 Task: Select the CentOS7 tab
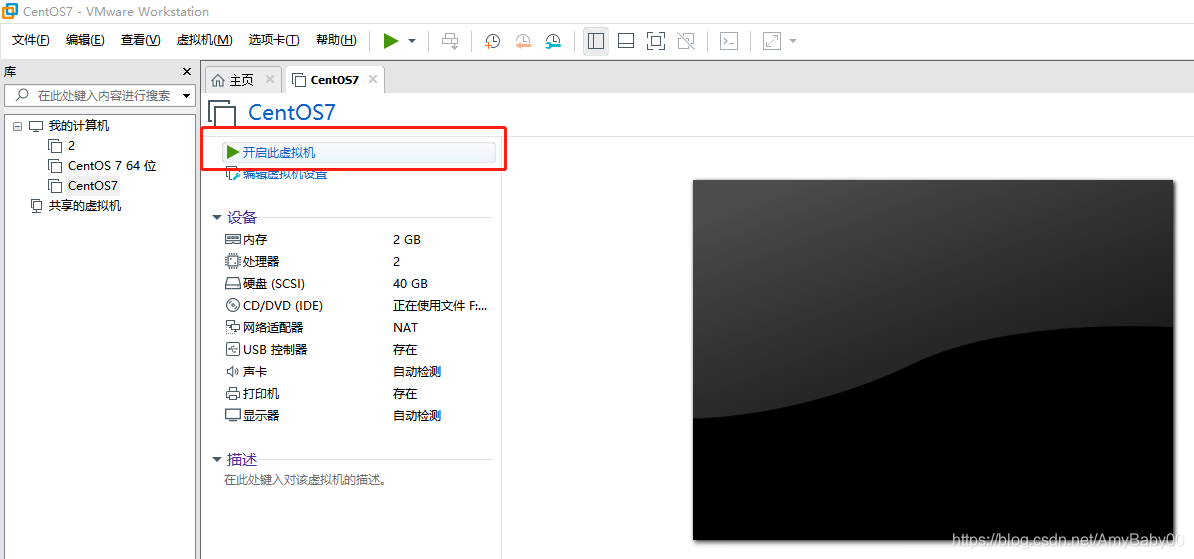pyautogui.click(x=334, y=80)
